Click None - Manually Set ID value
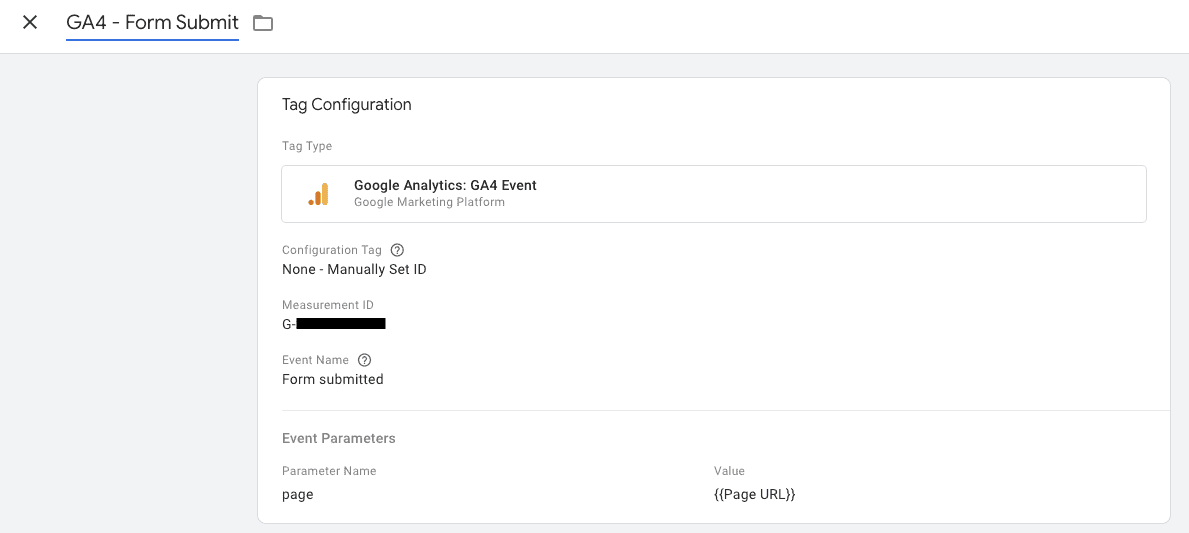This screenshot has width=1189, height=533. (x=354, y=269)
